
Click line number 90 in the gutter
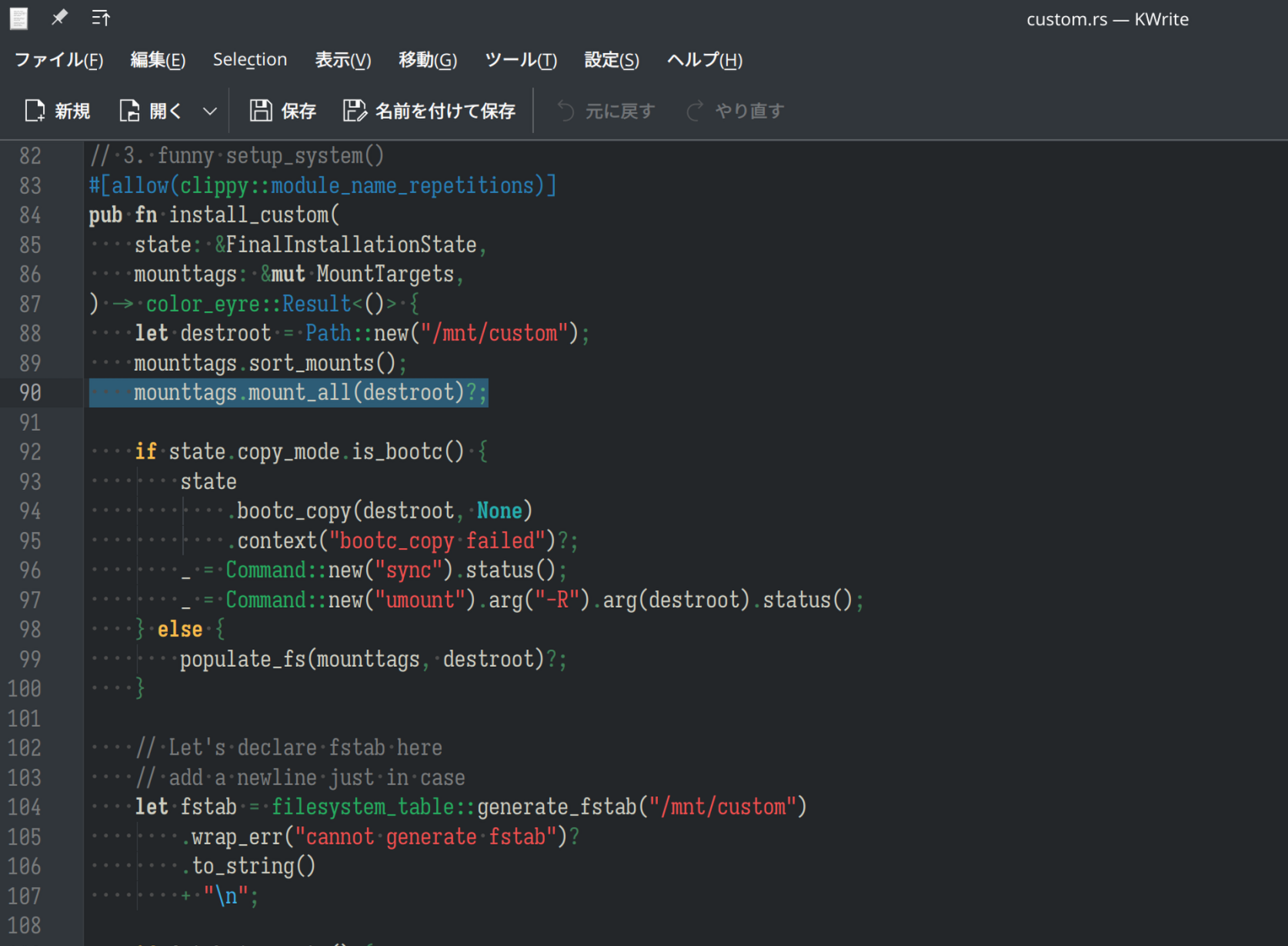click(31, 393)
